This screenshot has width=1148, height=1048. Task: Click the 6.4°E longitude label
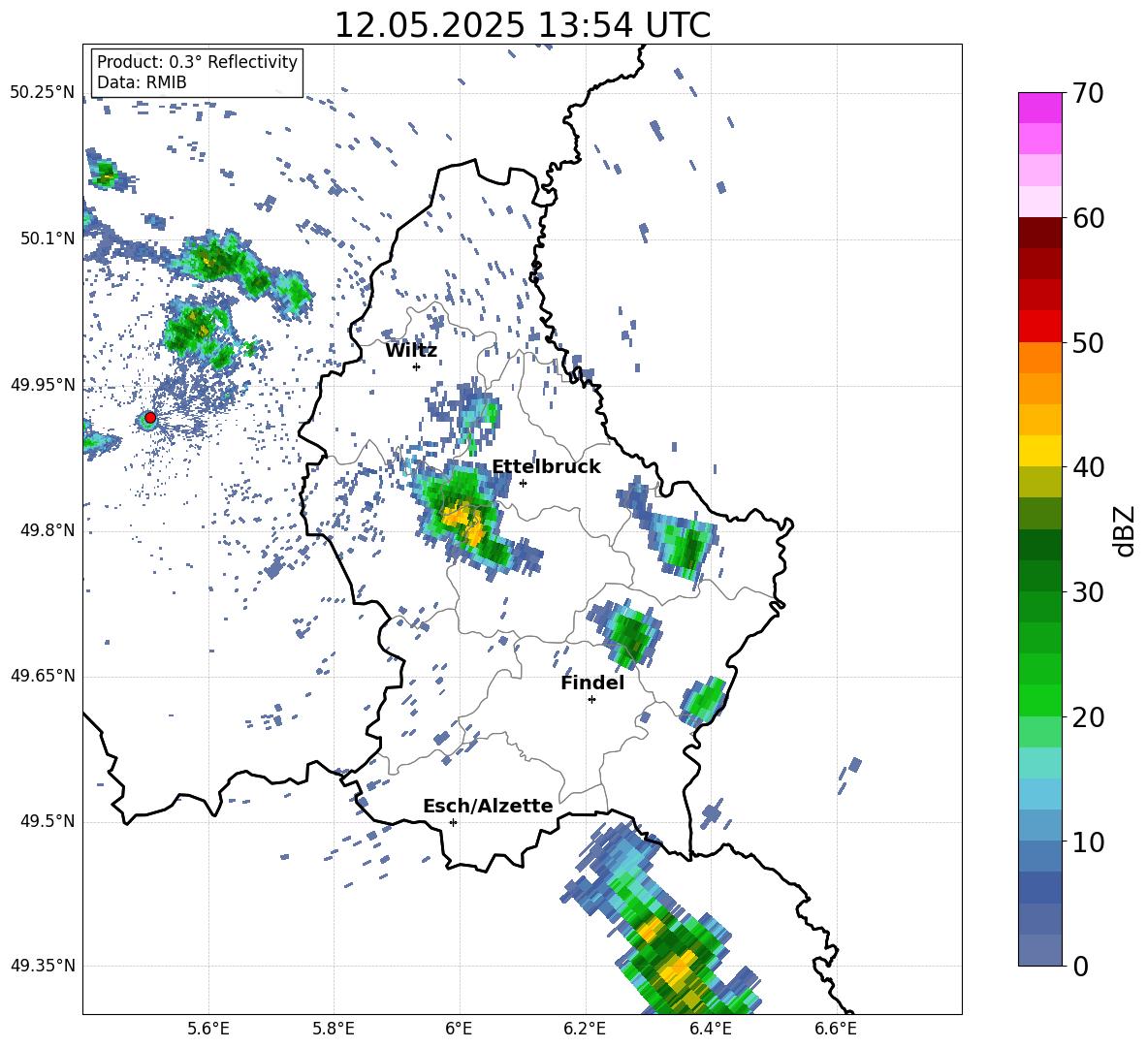(711, 1029)
